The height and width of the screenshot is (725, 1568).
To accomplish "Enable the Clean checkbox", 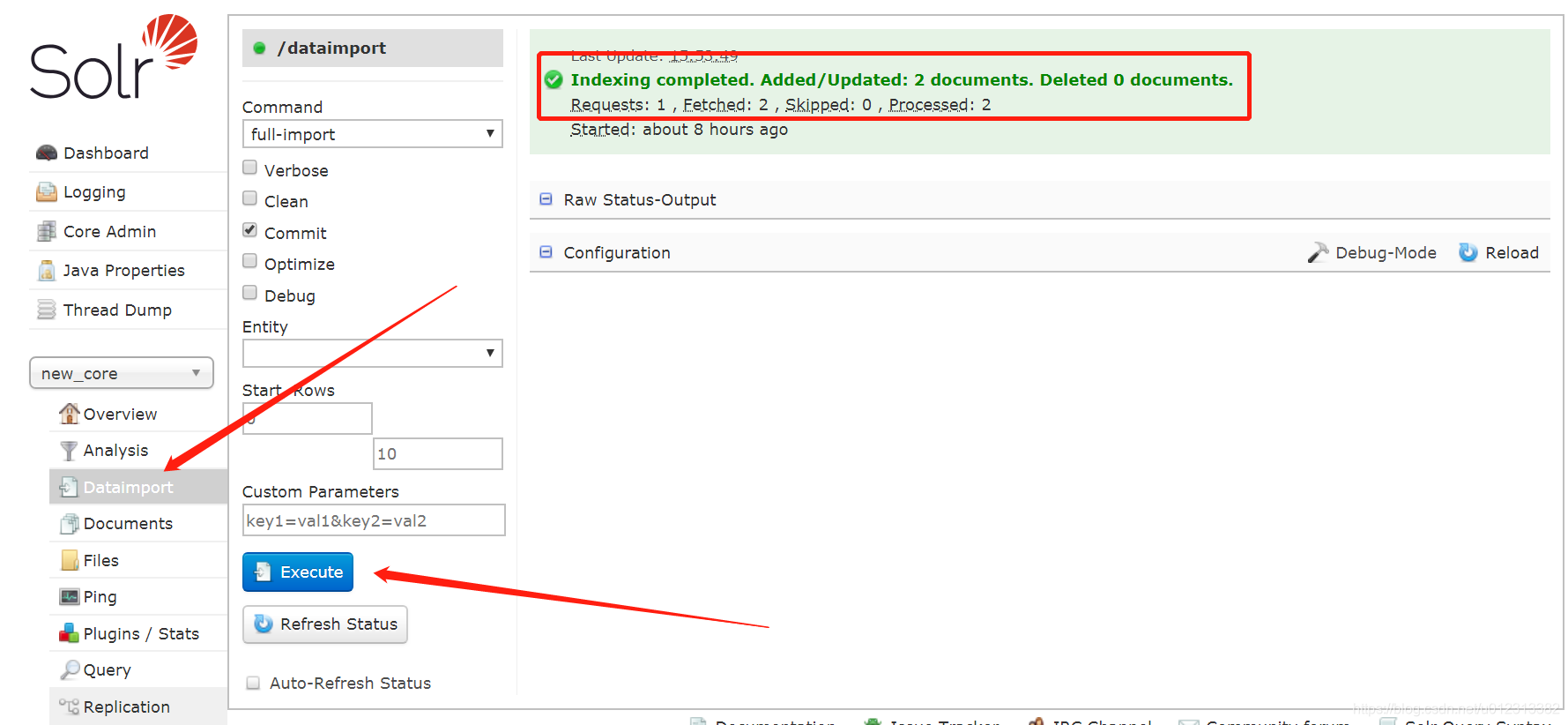I will 250,198.
